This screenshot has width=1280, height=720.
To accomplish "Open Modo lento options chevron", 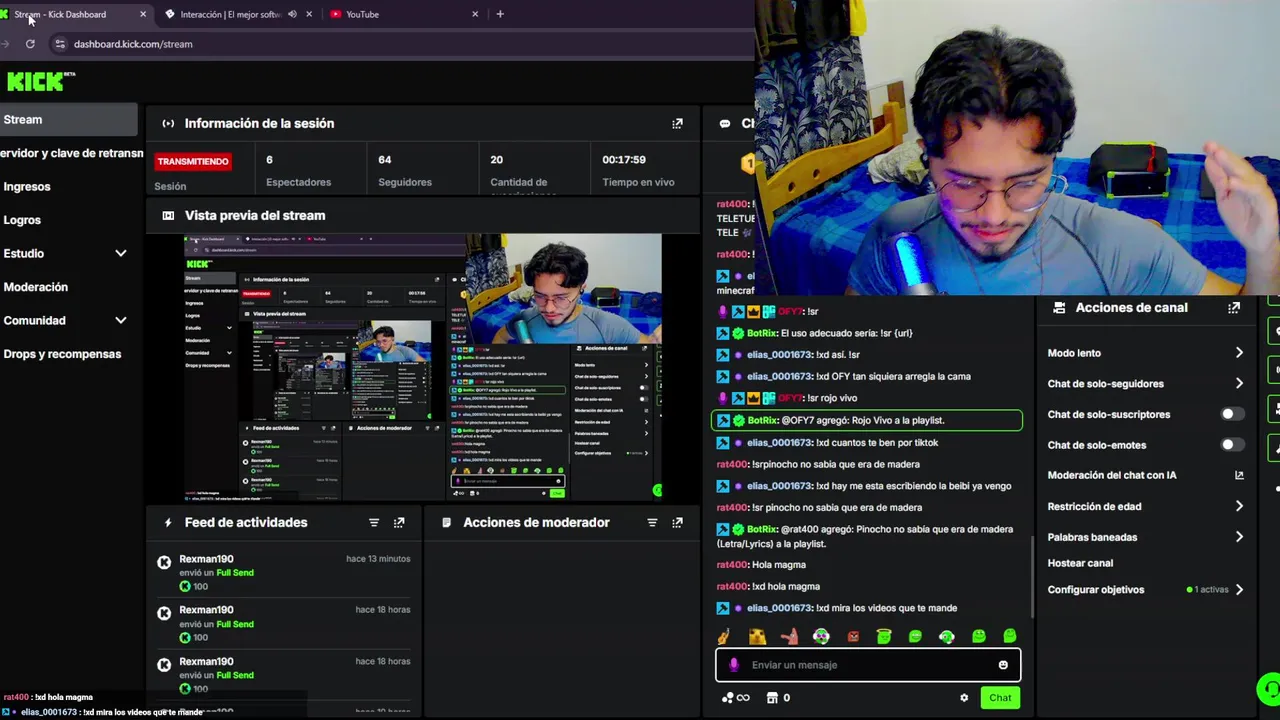I will (1239, 353).
